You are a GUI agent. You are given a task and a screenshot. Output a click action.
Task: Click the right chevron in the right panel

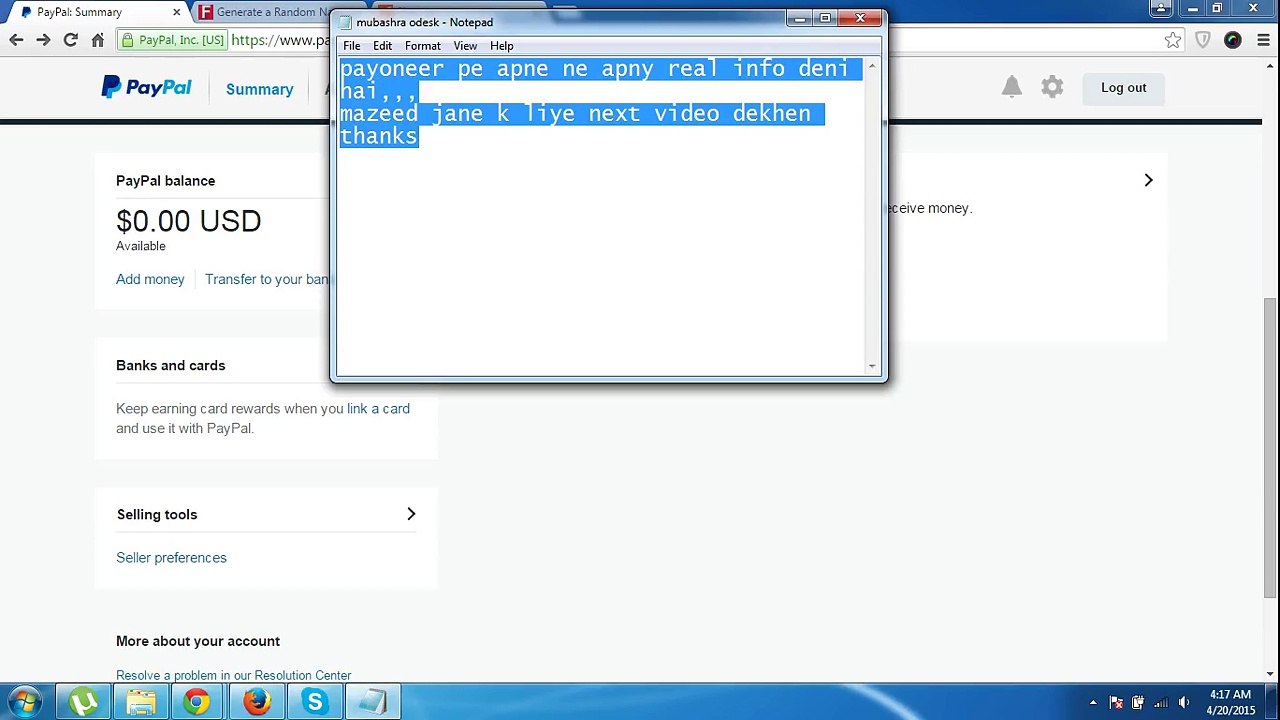point(1148,180)
